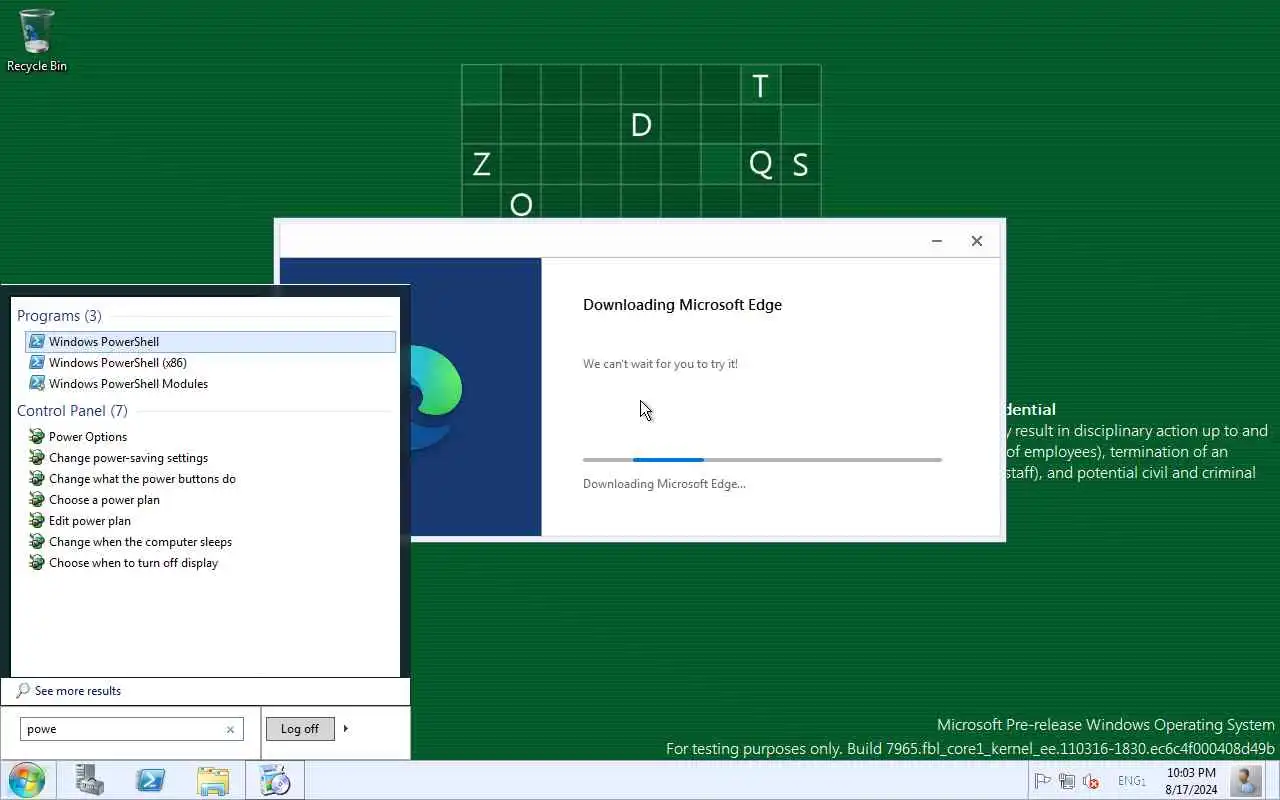
Task: Click the Control Panel (7) group header
Action: (x=72, y=411)
